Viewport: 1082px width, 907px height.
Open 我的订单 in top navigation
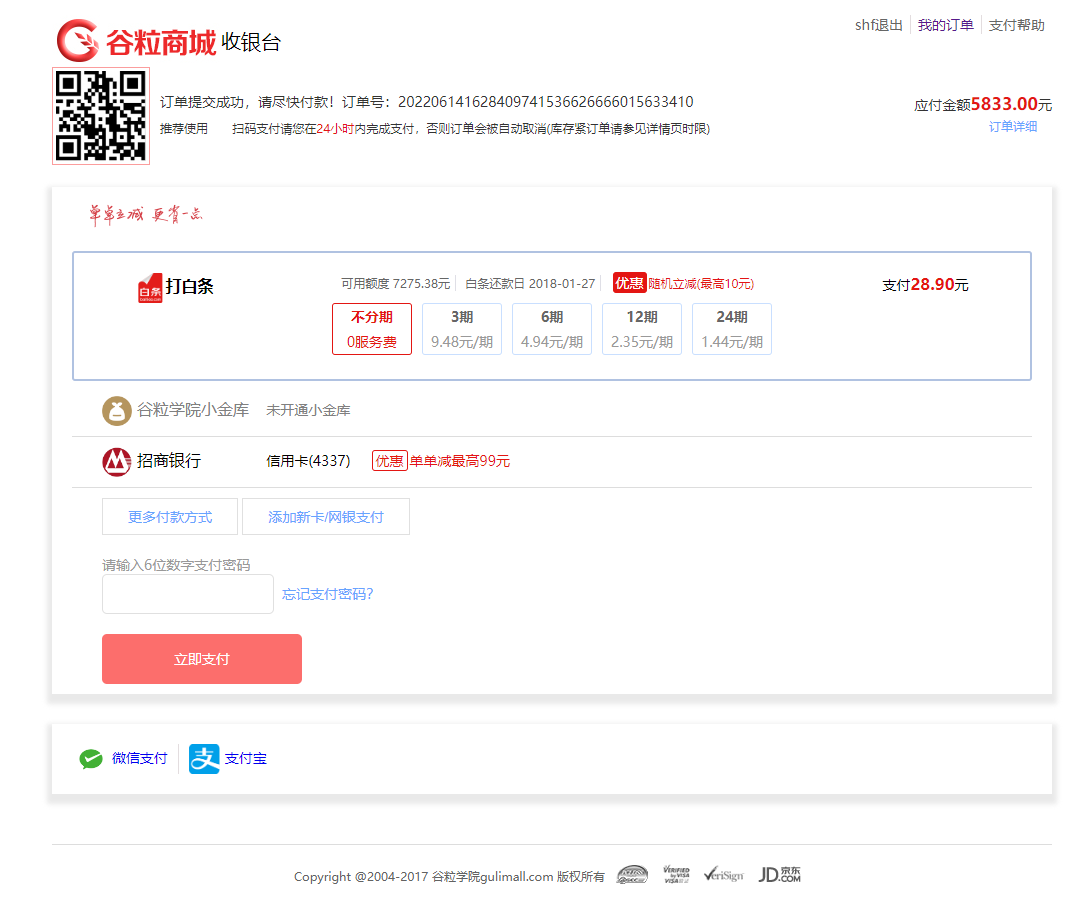pyautogui.click(x=945, y=26)
